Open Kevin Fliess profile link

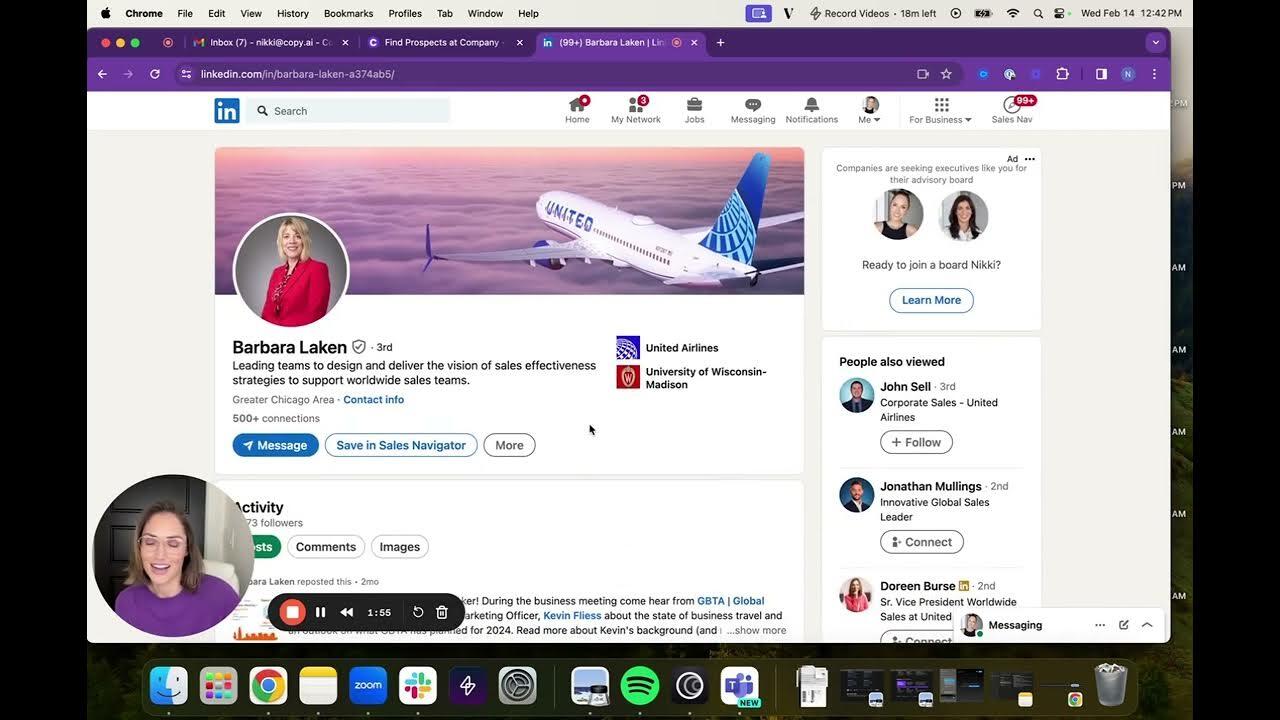(x=572, y=616)
